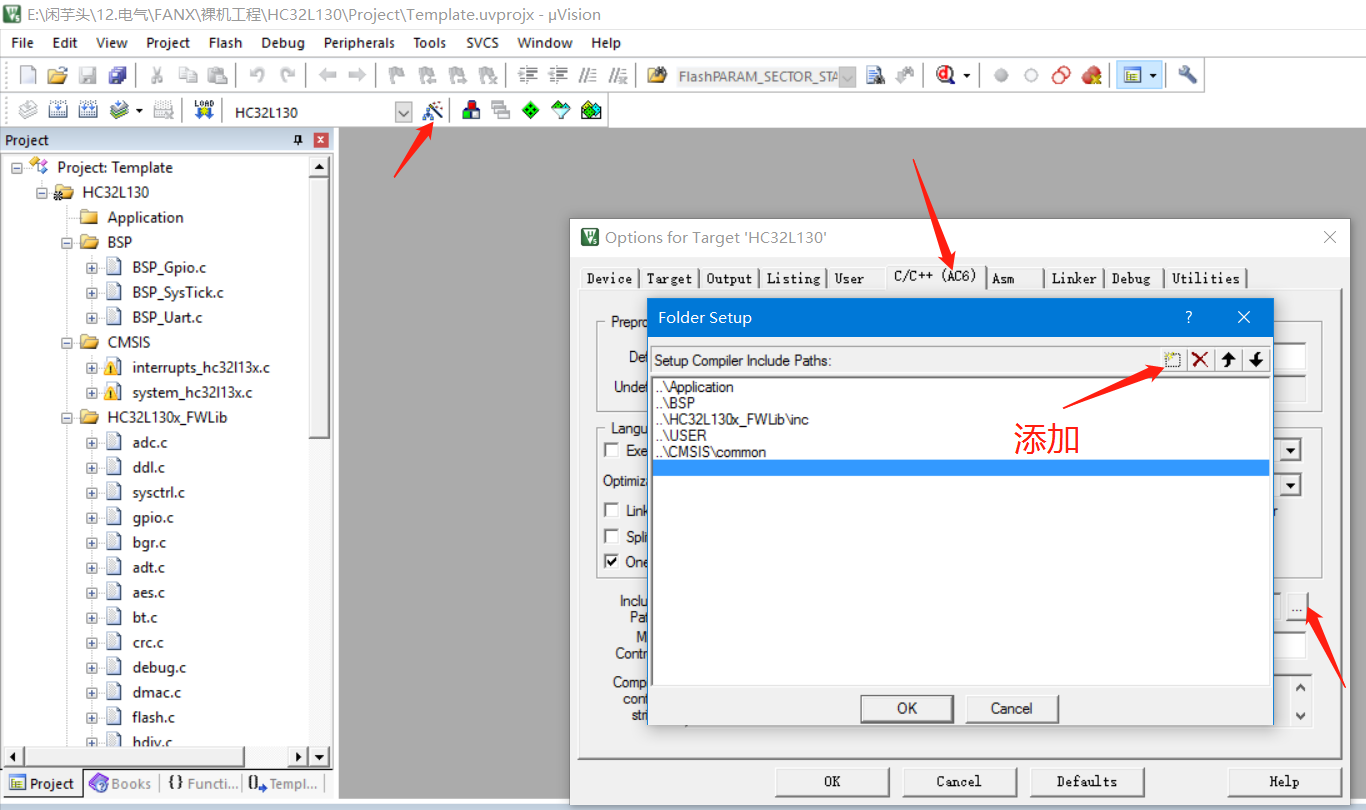Screen dimensions: 1366x810
Task: Switch to the Books panel tab
Action: tap(121, 784)
